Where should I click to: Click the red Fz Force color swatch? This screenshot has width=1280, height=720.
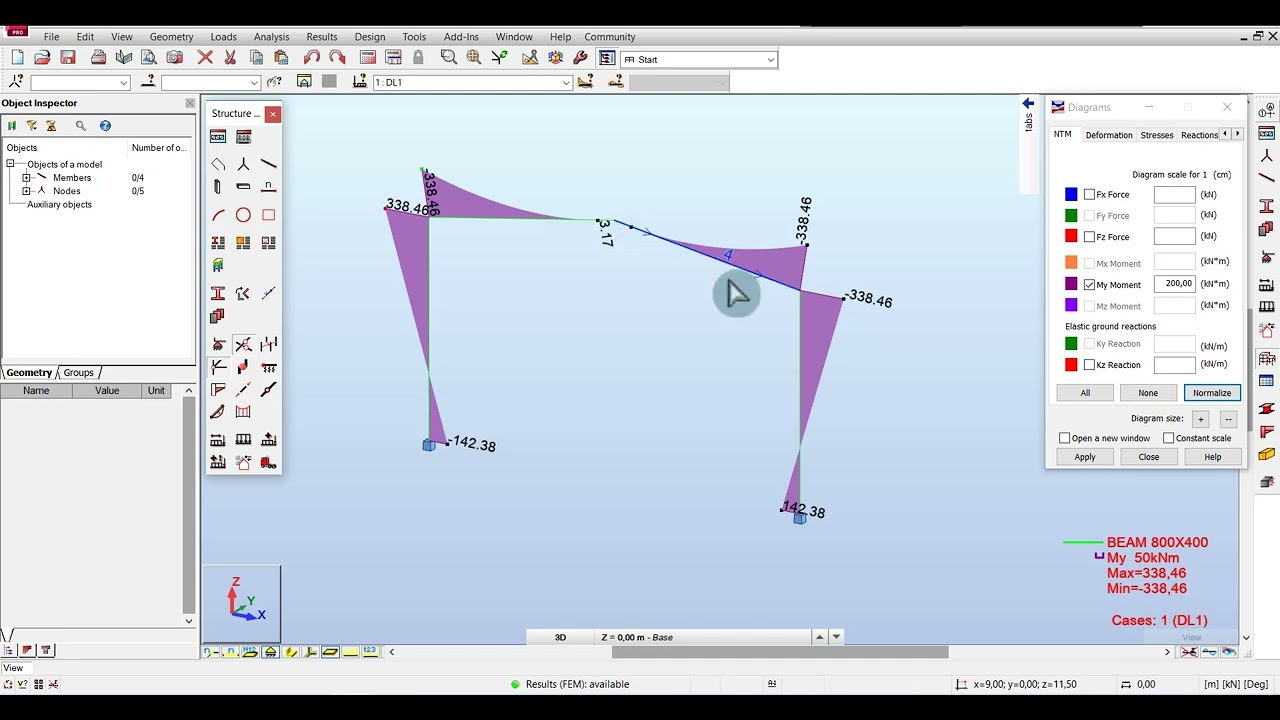pyautogui.click(x=1071, y=237)
